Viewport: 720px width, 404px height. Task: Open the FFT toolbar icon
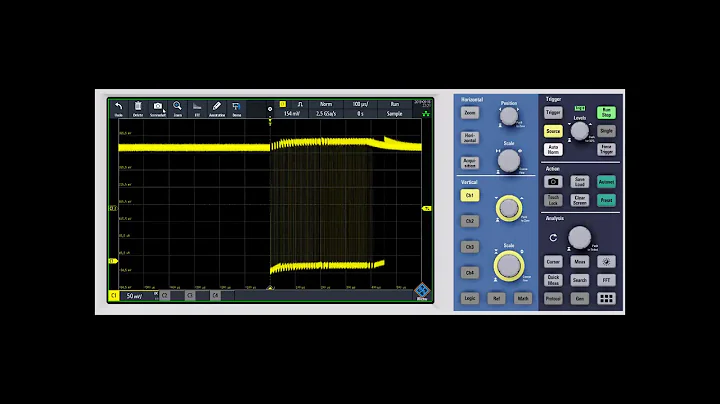pos(197,107)
